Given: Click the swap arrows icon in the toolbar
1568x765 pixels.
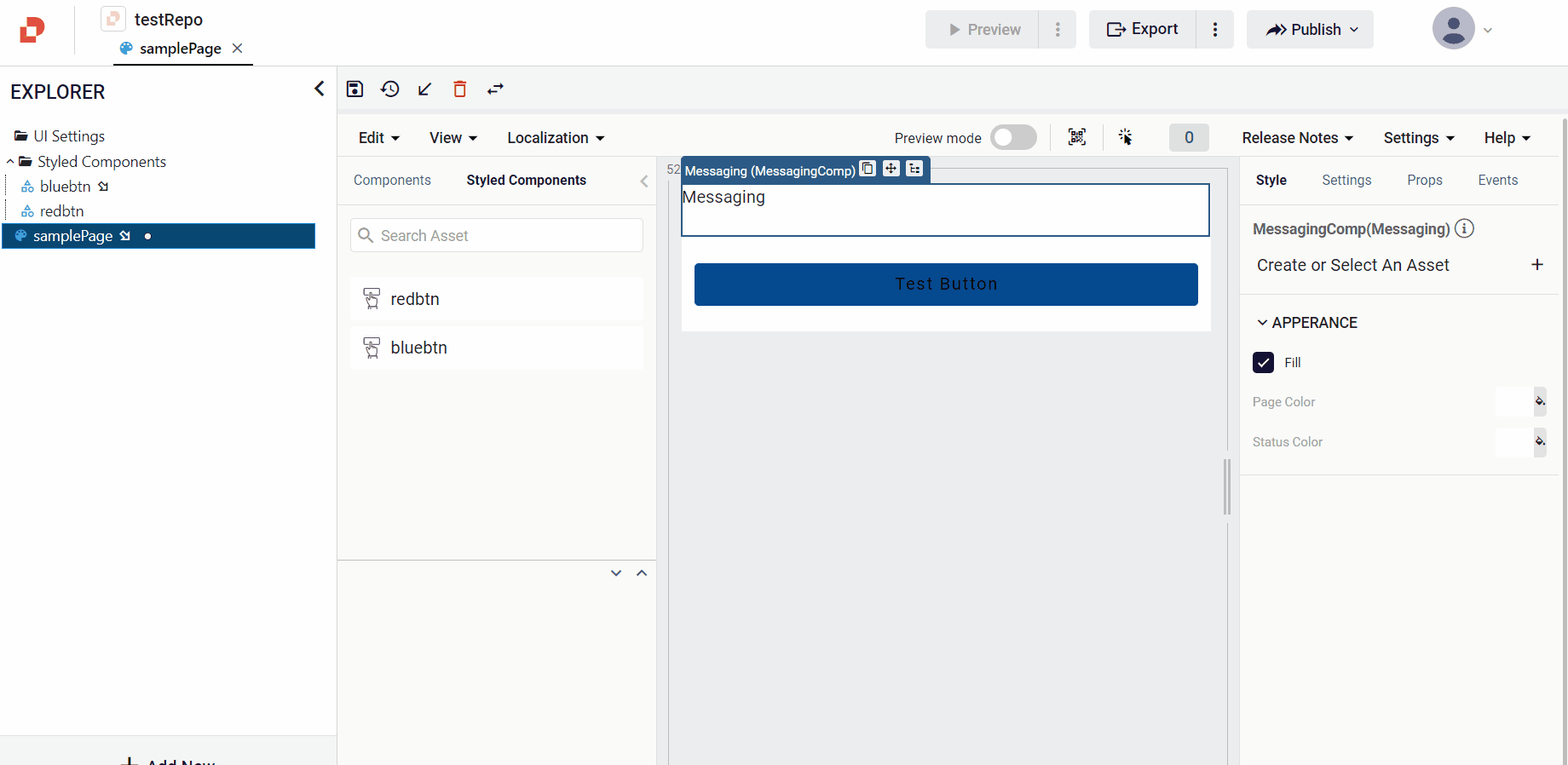Looking at the screenshot, I should pos(495,89).
